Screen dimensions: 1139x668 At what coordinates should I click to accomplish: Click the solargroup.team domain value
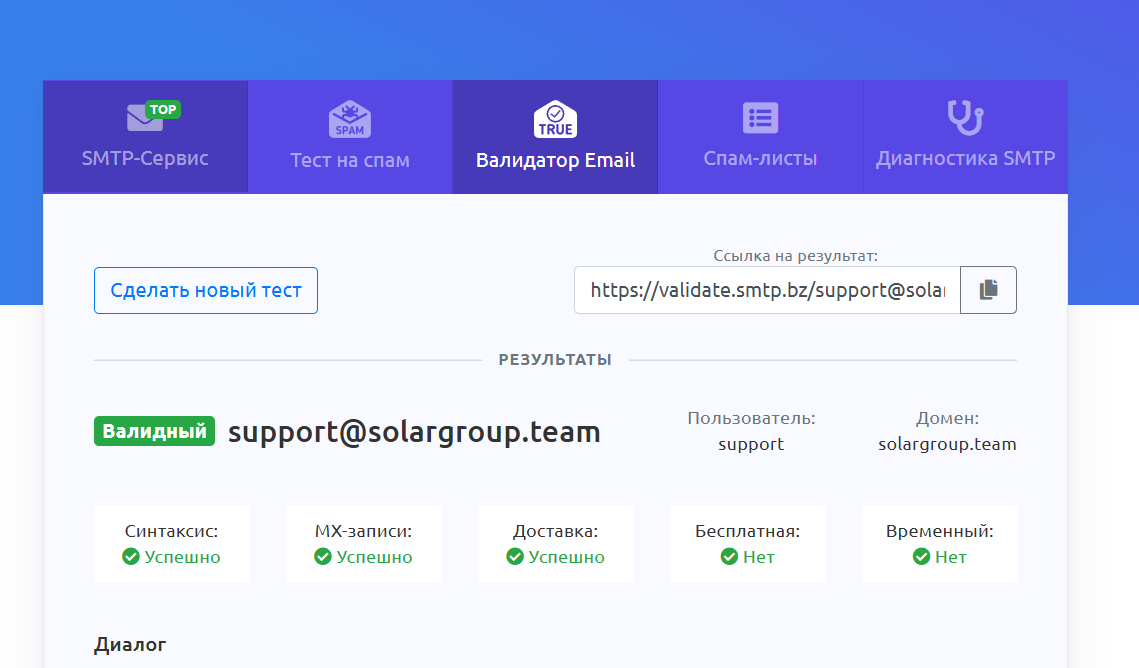click(x=947, y=444)
